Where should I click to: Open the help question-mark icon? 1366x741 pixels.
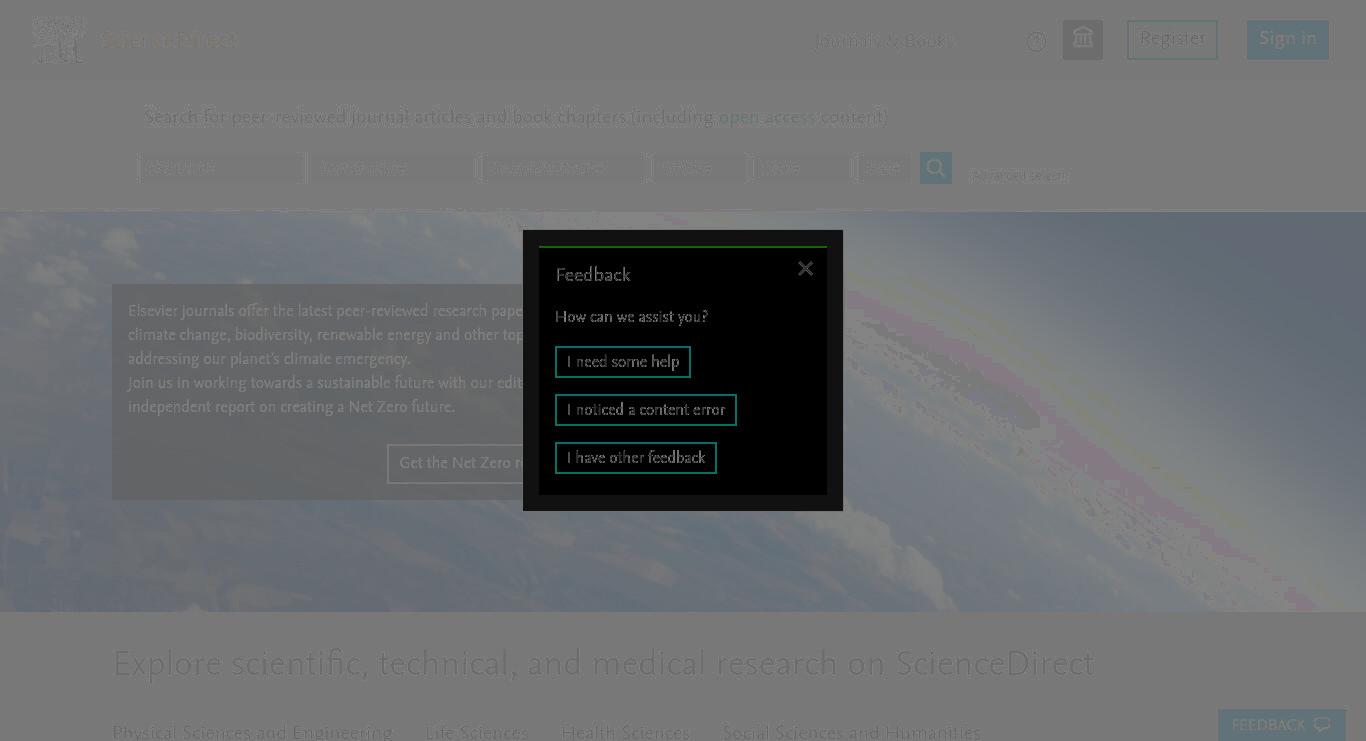click(x=1036, y=41)
